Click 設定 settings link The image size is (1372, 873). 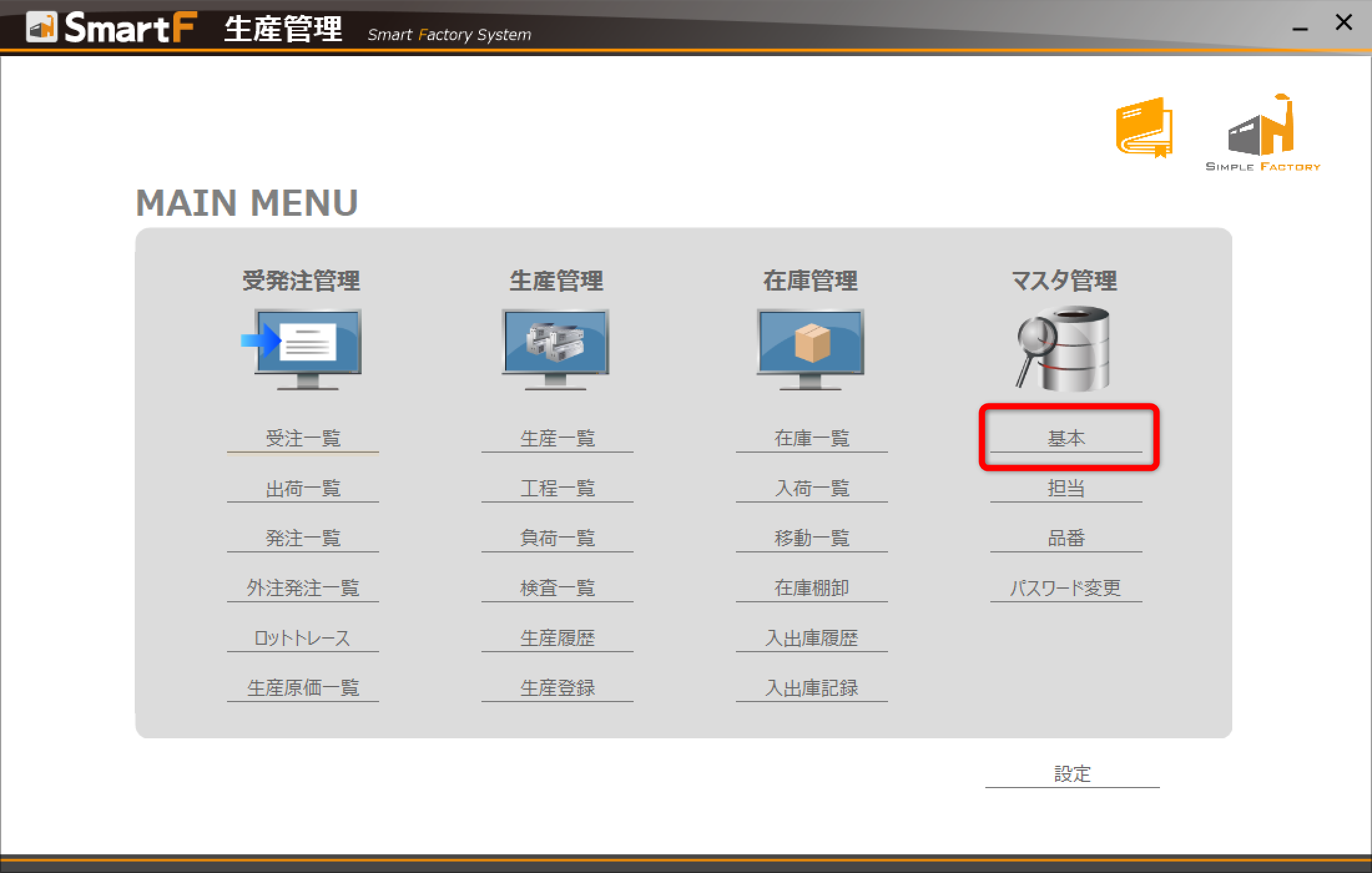coord(1072,774)
